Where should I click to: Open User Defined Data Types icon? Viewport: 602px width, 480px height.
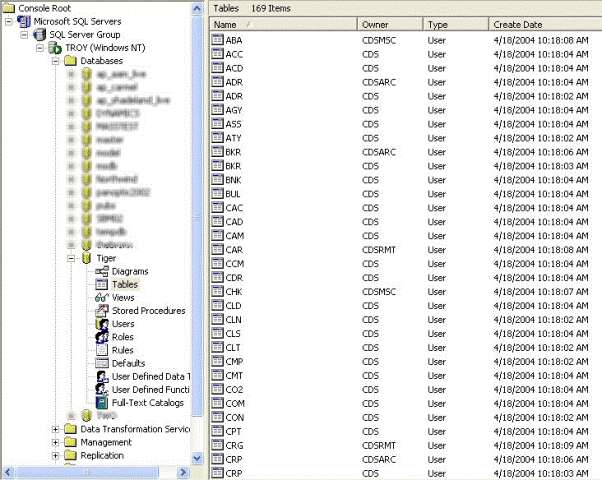(x=102, y=376)
